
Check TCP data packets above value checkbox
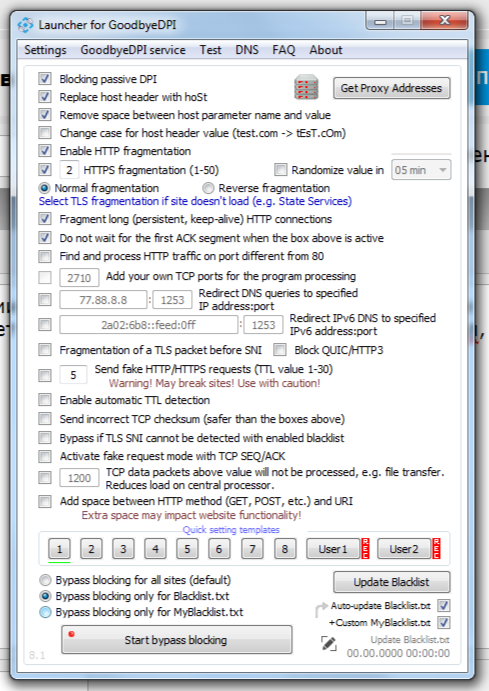click(44, 477)
